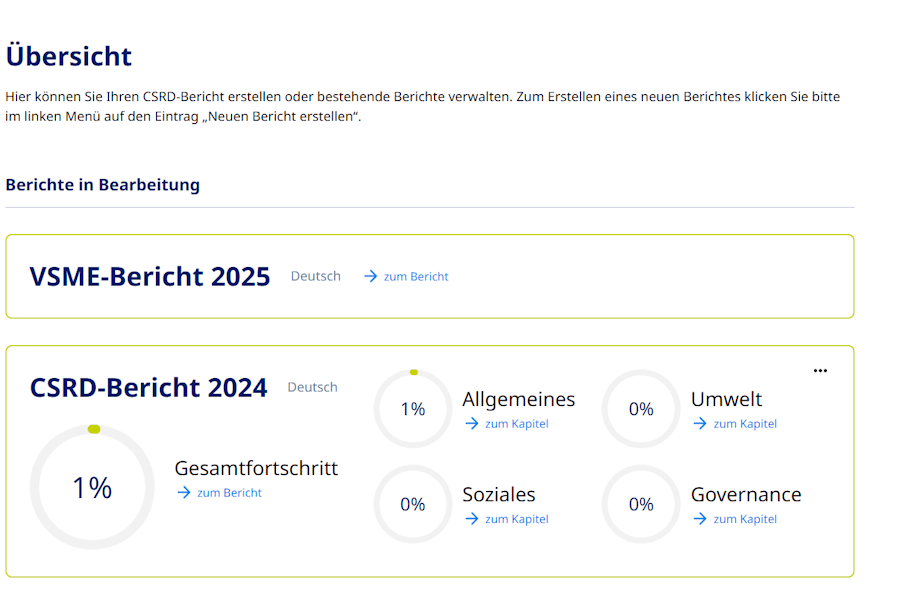The image size is (900, 600).
Task: Go to Allgemeines 'zum Kapitel' link
Action: (x=516, y=423)
